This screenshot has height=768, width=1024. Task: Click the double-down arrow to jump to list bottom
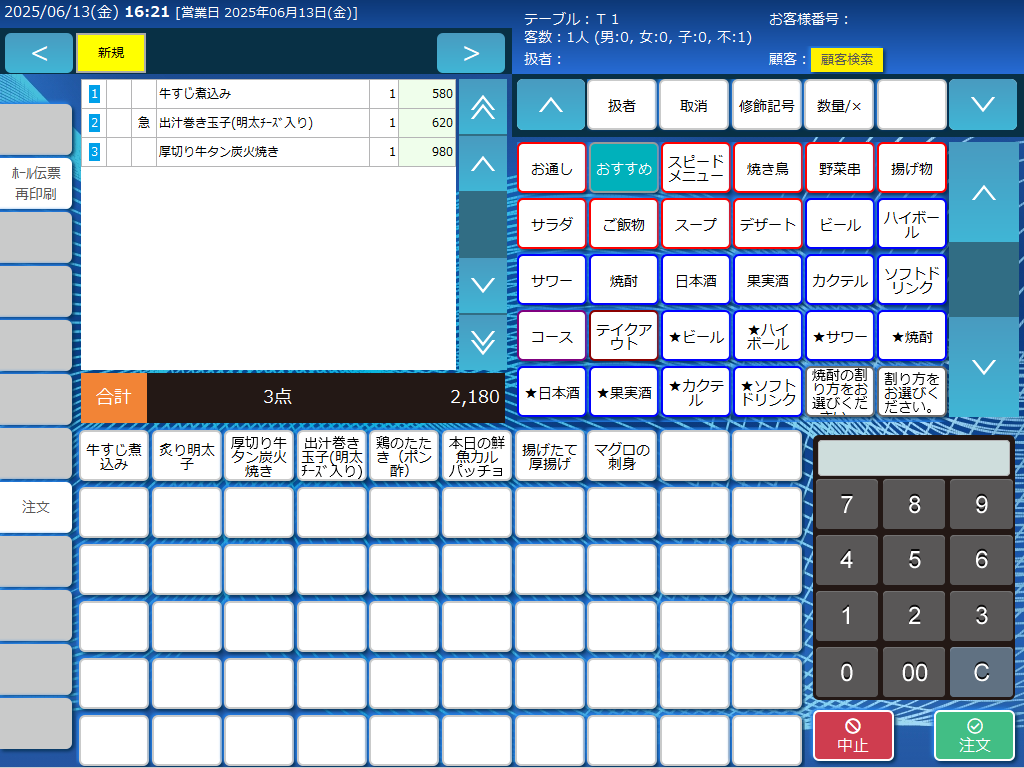483,342
